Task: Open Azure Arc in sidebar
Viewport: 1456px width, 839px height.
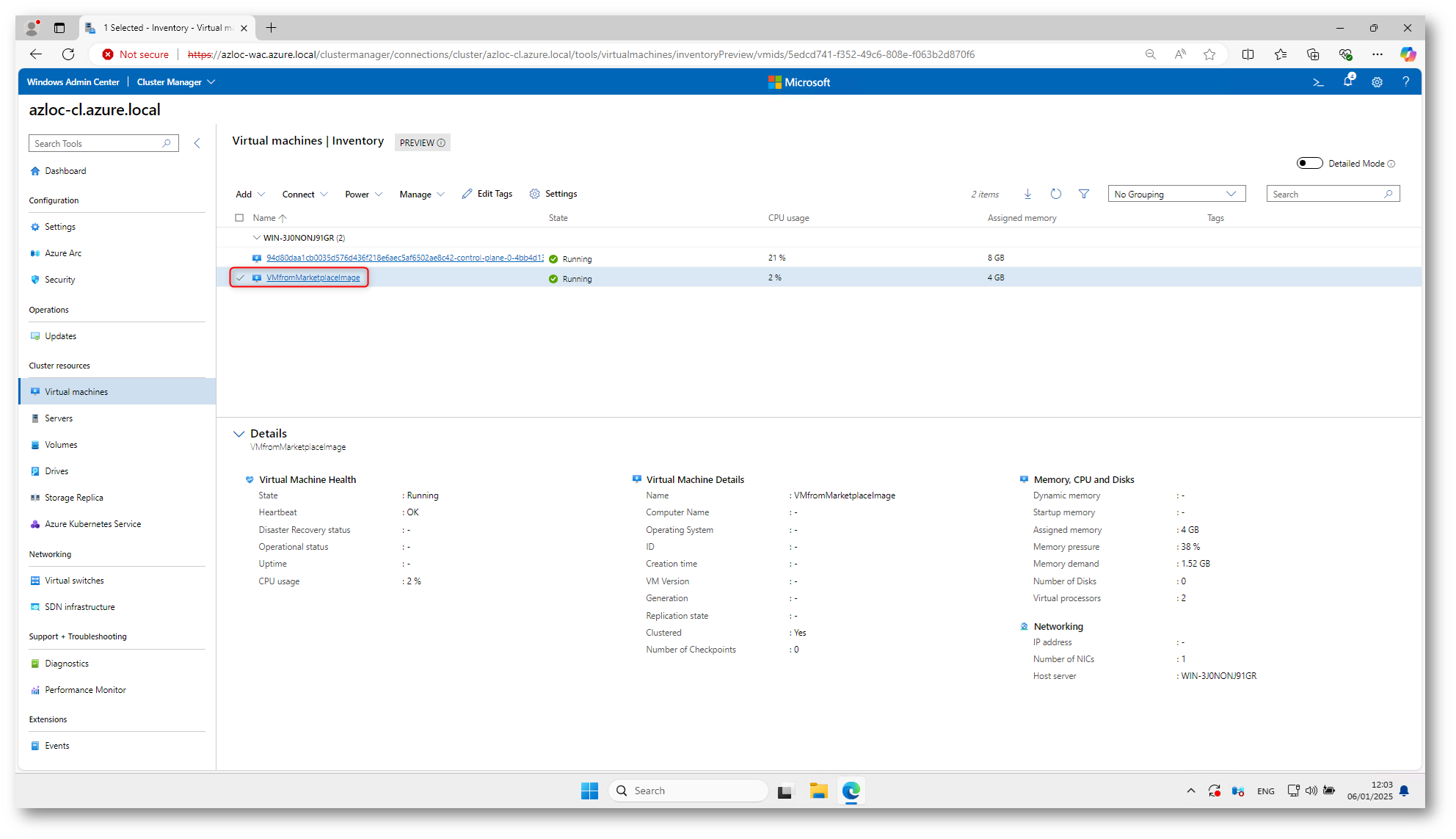Action: 63,253
